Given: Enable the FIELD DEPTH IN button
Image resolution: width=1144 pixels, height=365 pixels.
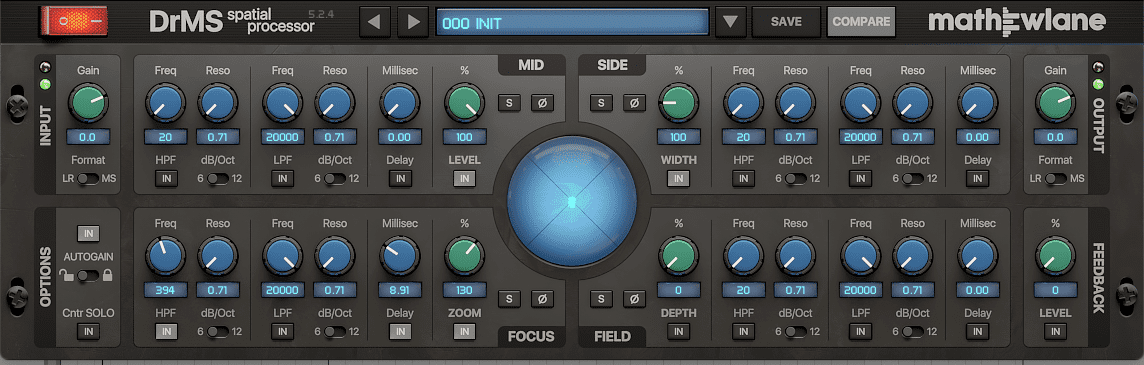Looking at the screenshot, I should 678,332.
